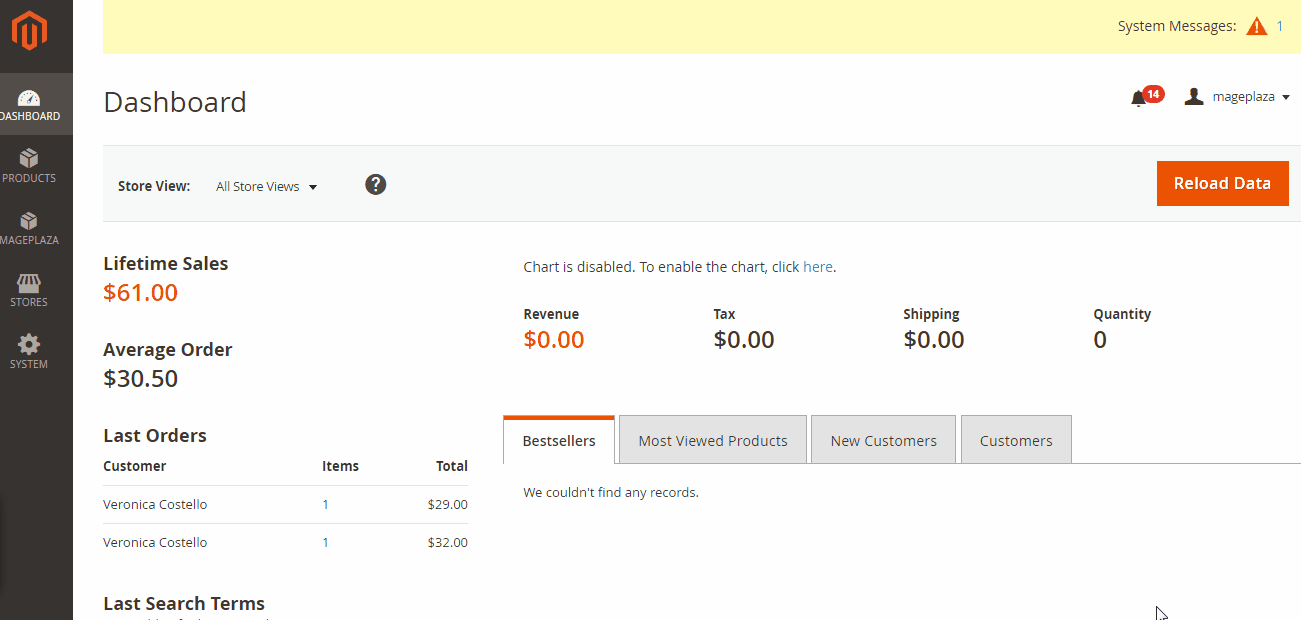Open the Stores sidebar menu
This screenshot has width=1301, height=620.
pos(29,290)
